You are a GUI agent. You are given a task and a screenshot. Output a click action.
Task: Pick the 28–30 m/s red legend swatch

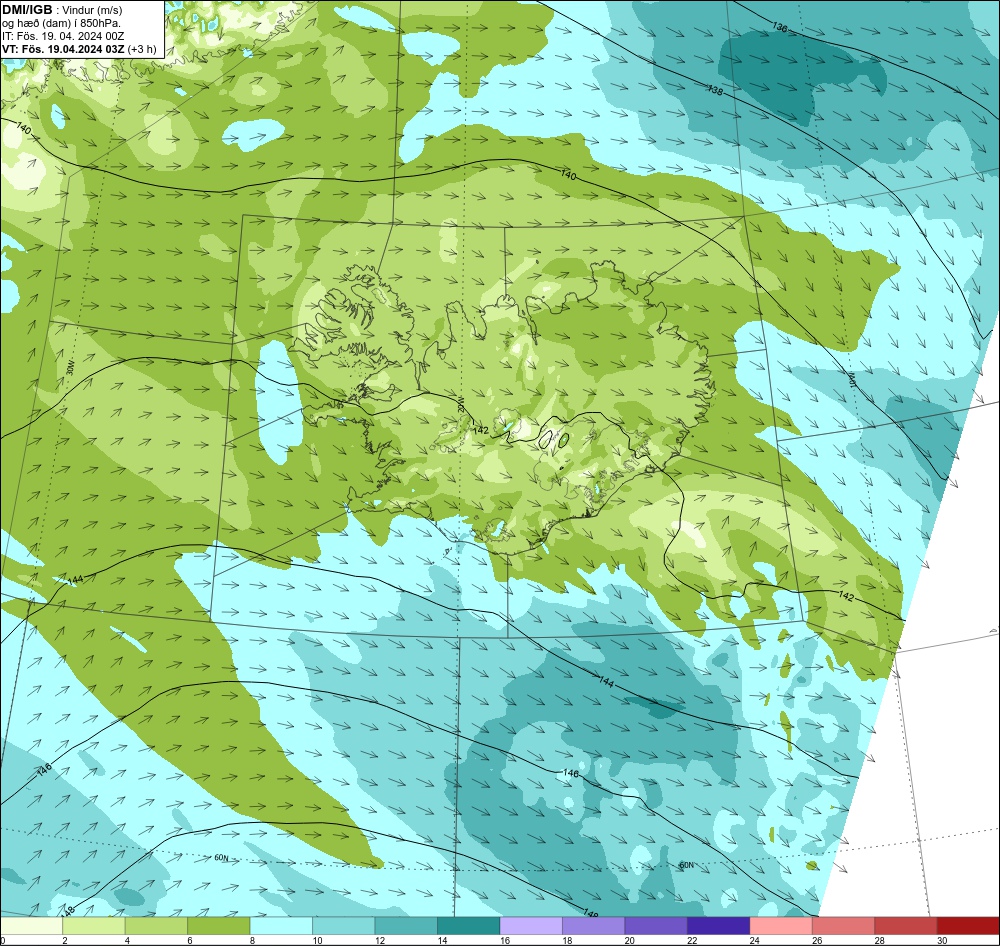coord(906,926)
